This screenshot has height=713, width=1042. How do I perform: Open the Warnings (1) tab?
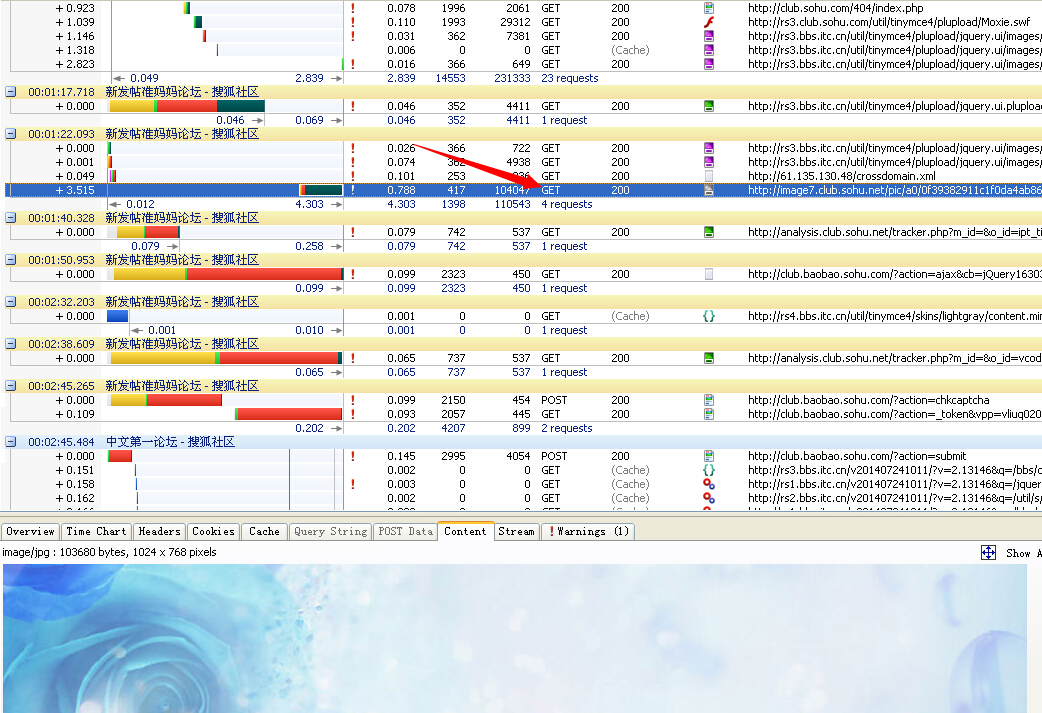(x=588, y=532)
